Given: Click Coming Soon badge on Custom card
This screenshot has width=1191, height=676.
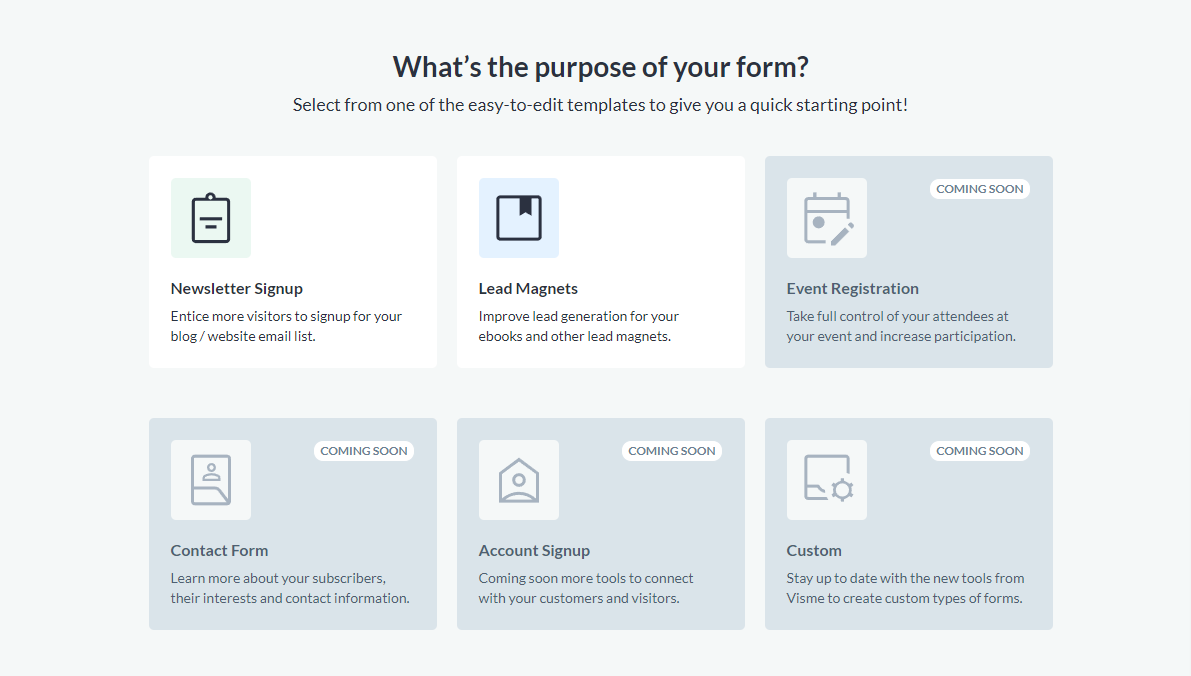Looking at the screenshot, I should coord(979,451).
